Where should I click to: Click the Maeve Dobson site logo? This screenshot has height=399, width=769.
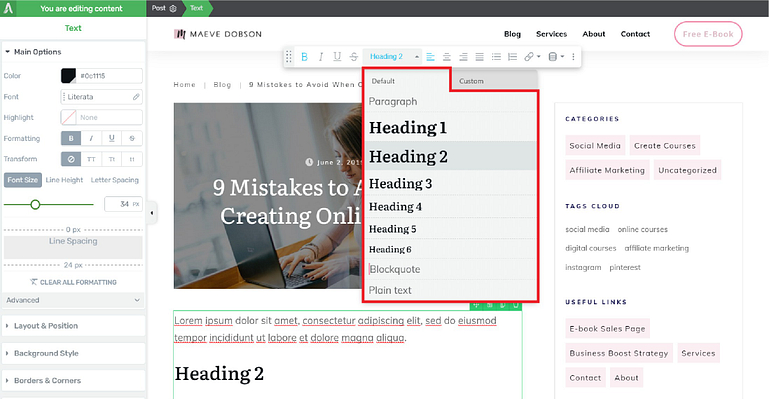click(218, 34)
